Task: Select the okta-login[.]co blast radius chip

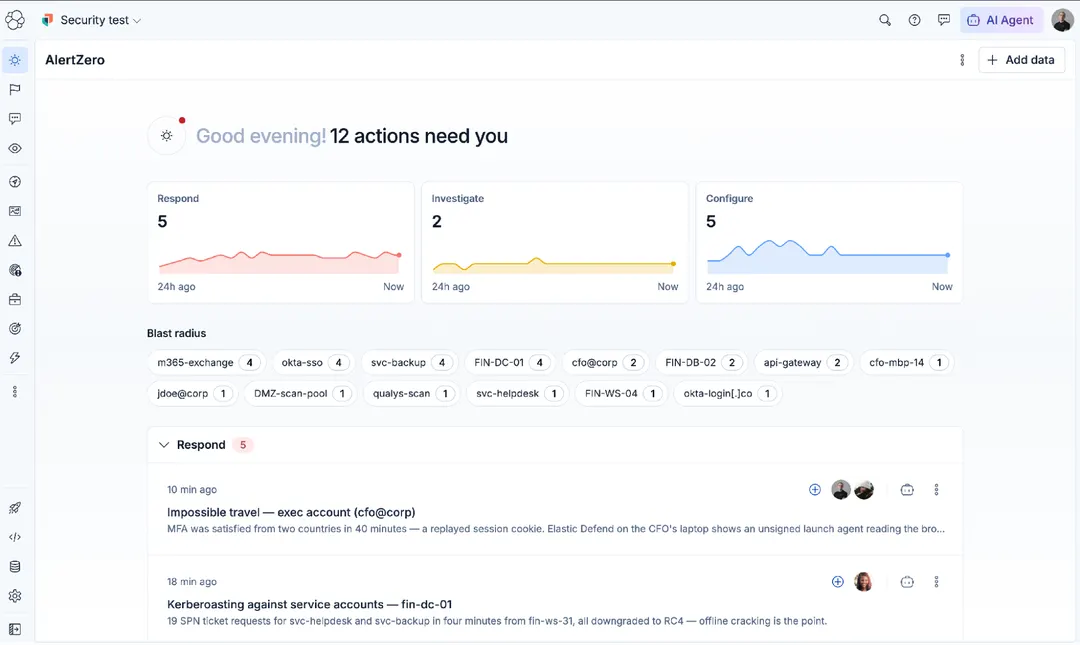Action: pos(727,393)
